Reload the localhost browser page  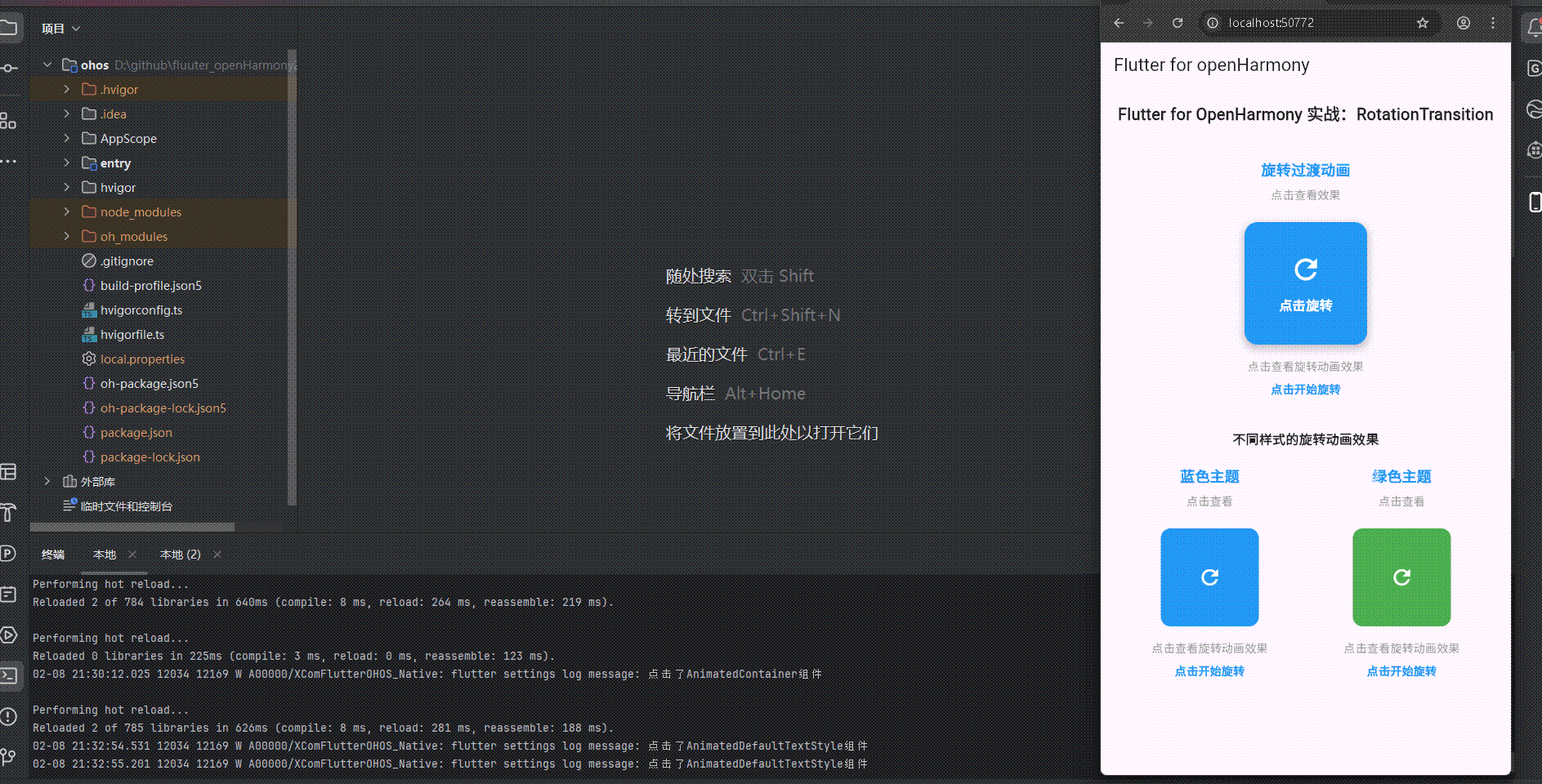[x=1177, y=23]
